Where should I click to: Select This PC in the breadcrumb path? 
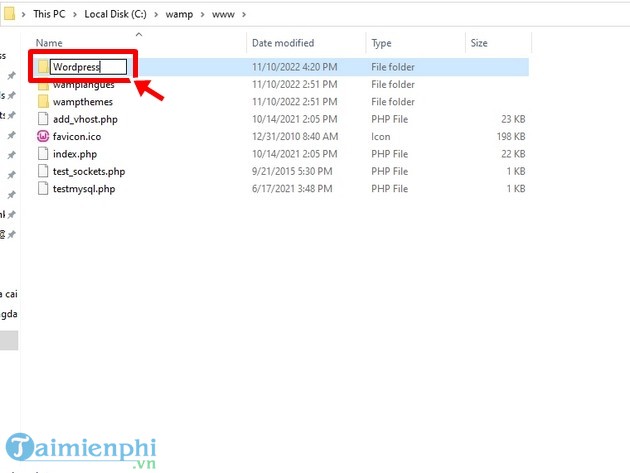49,14
